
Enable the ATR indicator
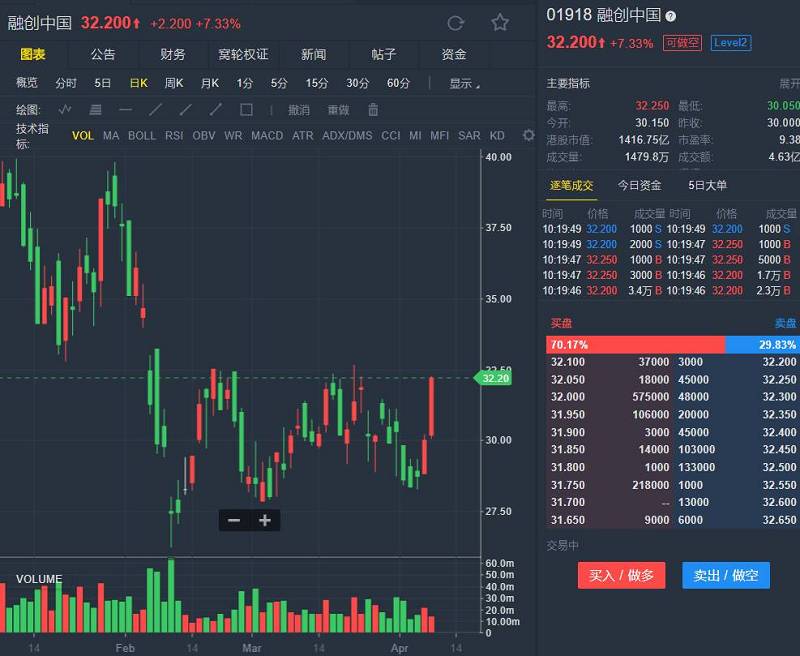pos(303,136)
